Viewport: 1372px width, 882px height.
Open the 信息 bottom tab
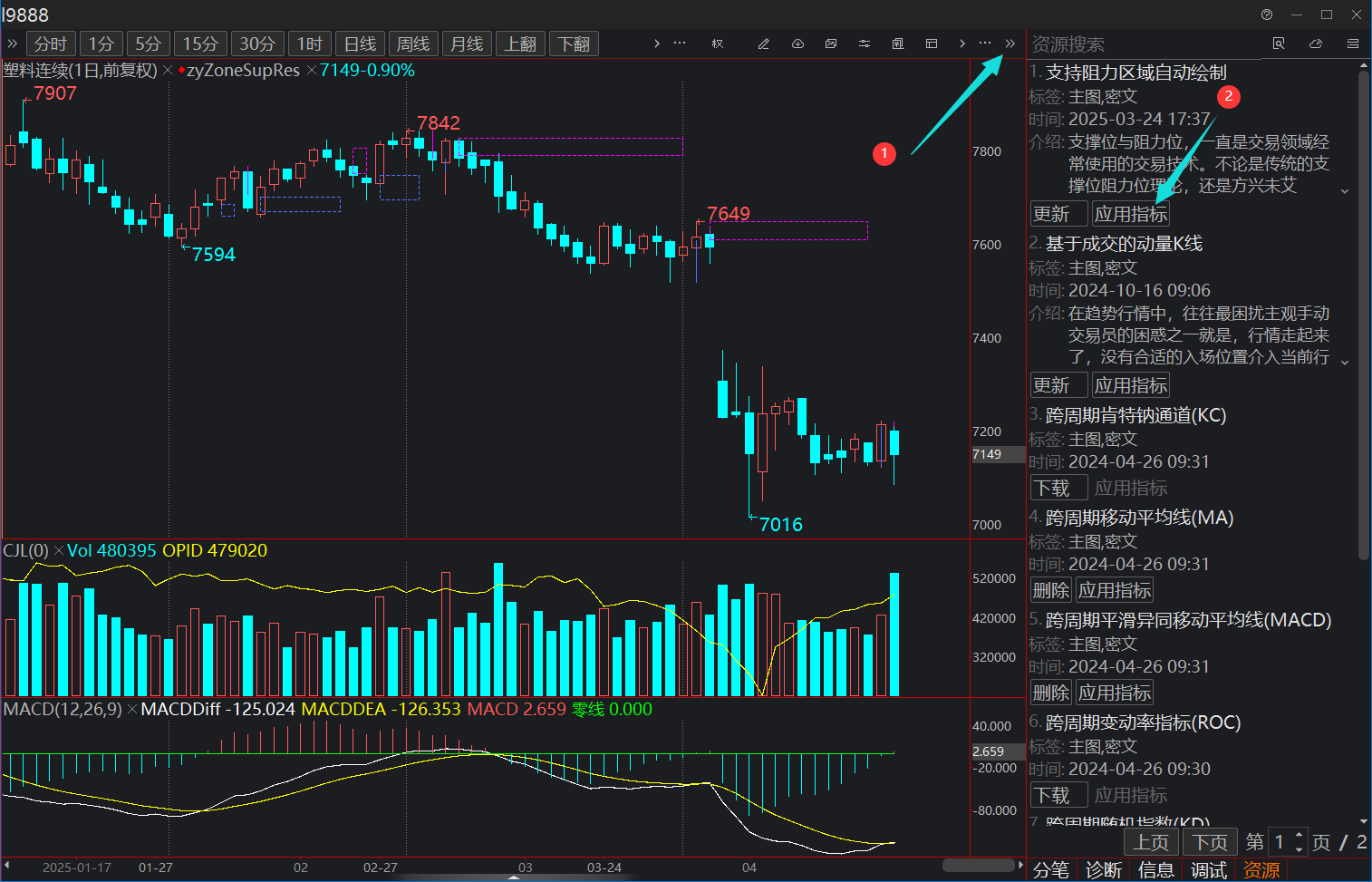(x=1156, y=870)
